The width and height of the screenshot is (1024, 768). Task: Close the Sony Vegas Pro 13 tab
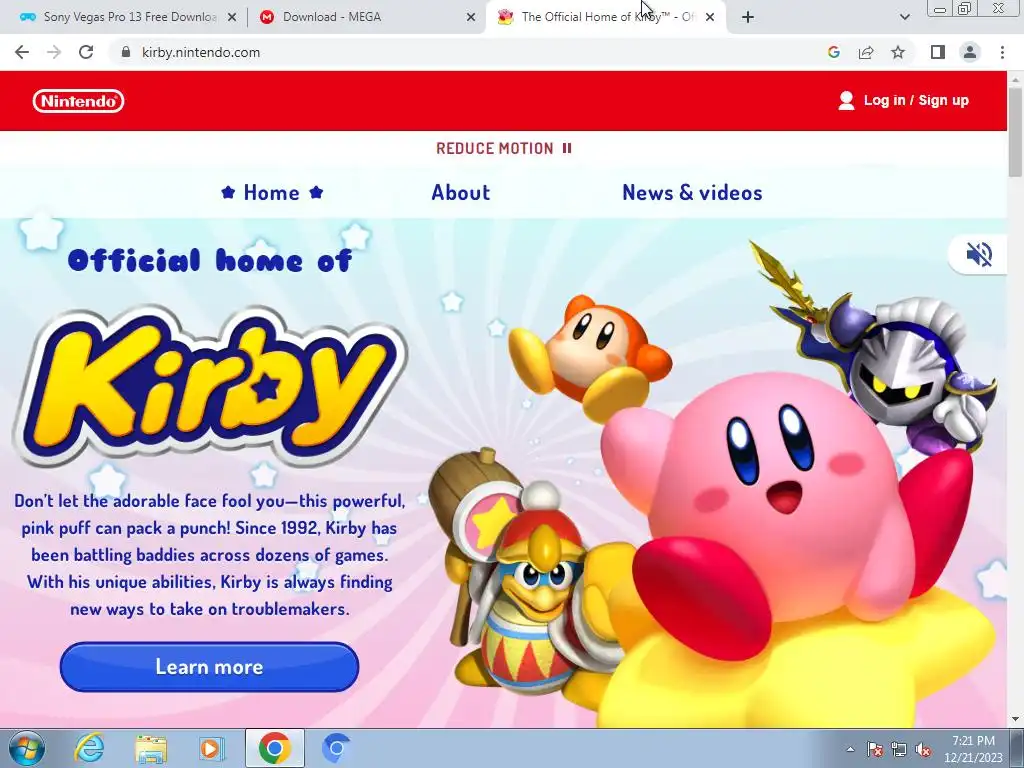tap(232, 18)
